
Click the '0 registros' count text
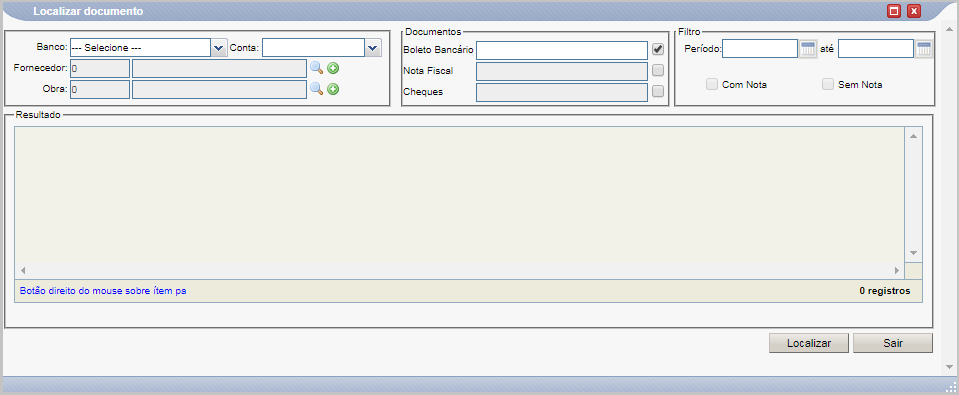coord(884,291)
